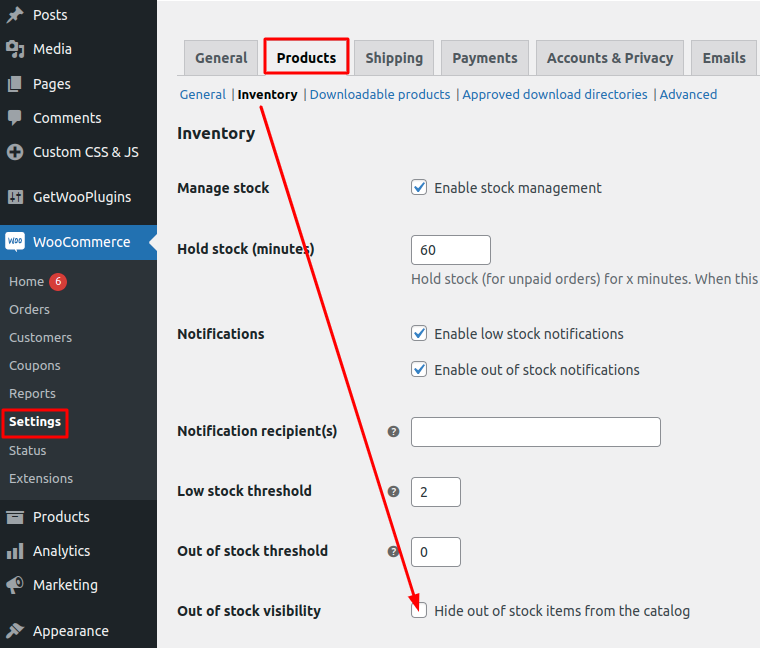The image size is (760, 648).
Task: Open the Emails settings tab
Action: [x=724, y=58]
